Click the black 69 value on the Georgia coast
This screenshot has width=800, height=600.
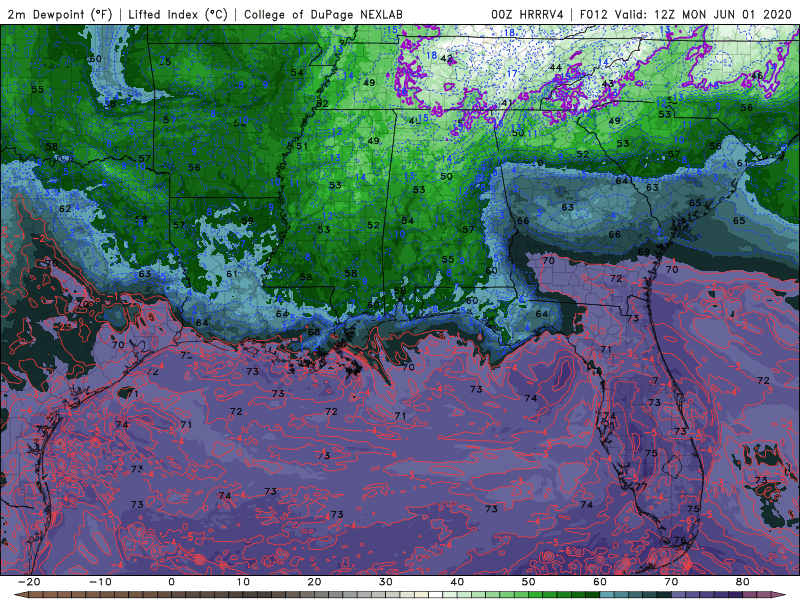pos(643,252)
